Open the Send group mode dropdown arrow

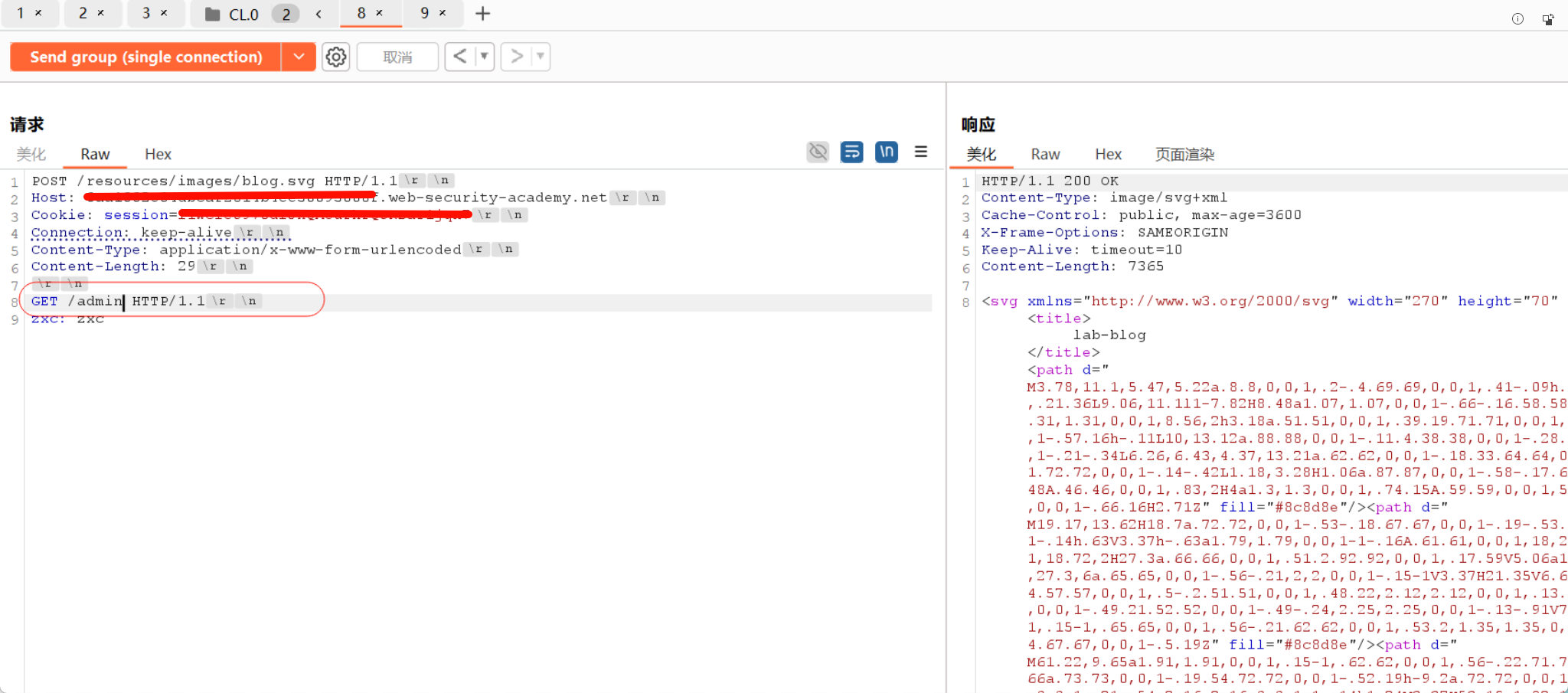(x=299, y=57)
